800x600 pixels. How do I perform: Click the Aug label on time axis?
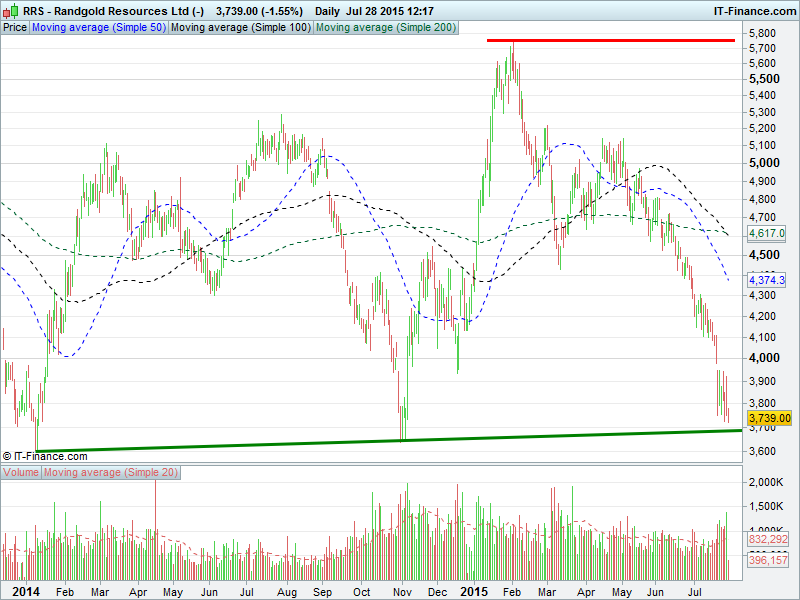coord(287,592)
